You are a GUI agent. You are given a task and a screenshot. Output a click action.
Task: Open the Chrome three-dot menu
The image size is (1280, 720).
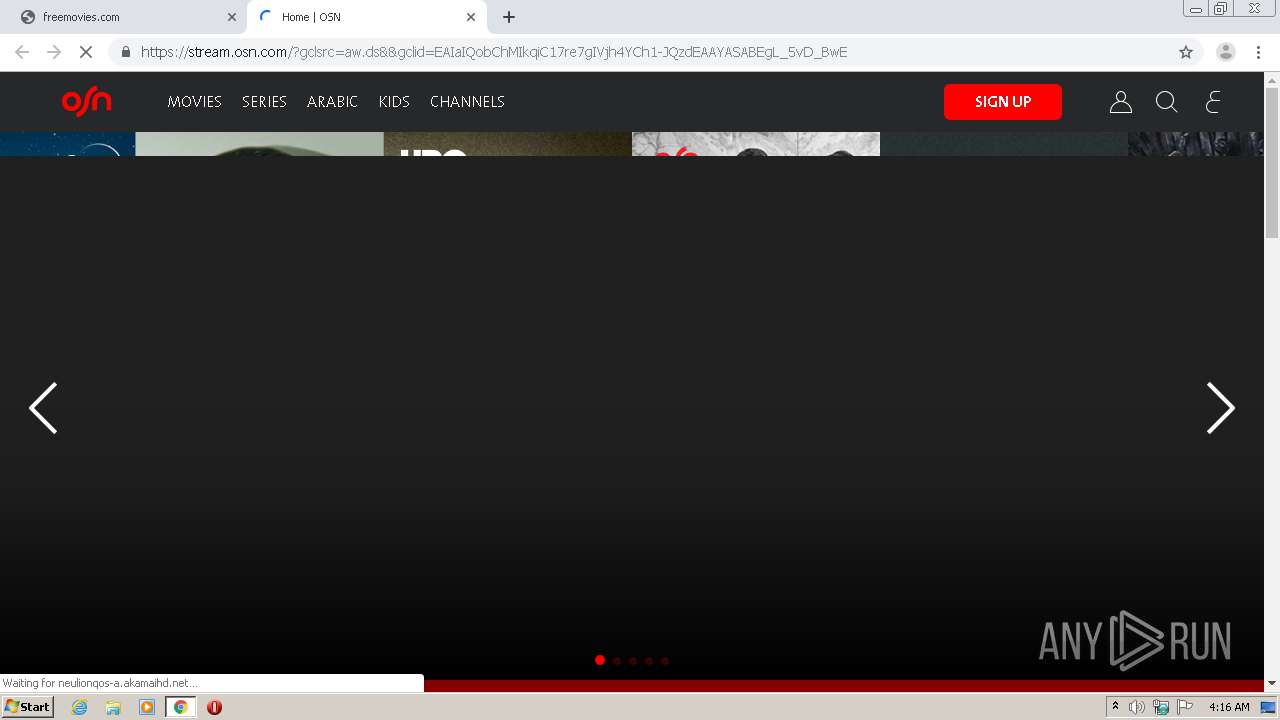tap(1259, 52)
